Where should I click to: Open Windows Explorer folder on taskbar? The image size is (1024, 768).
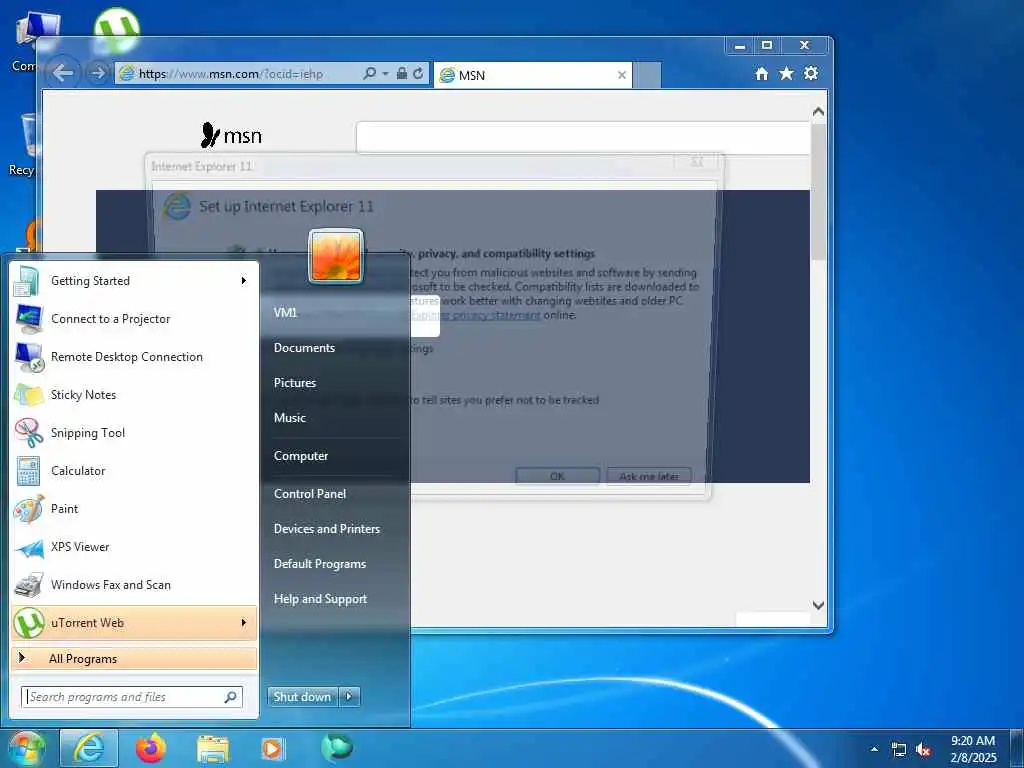213,750
